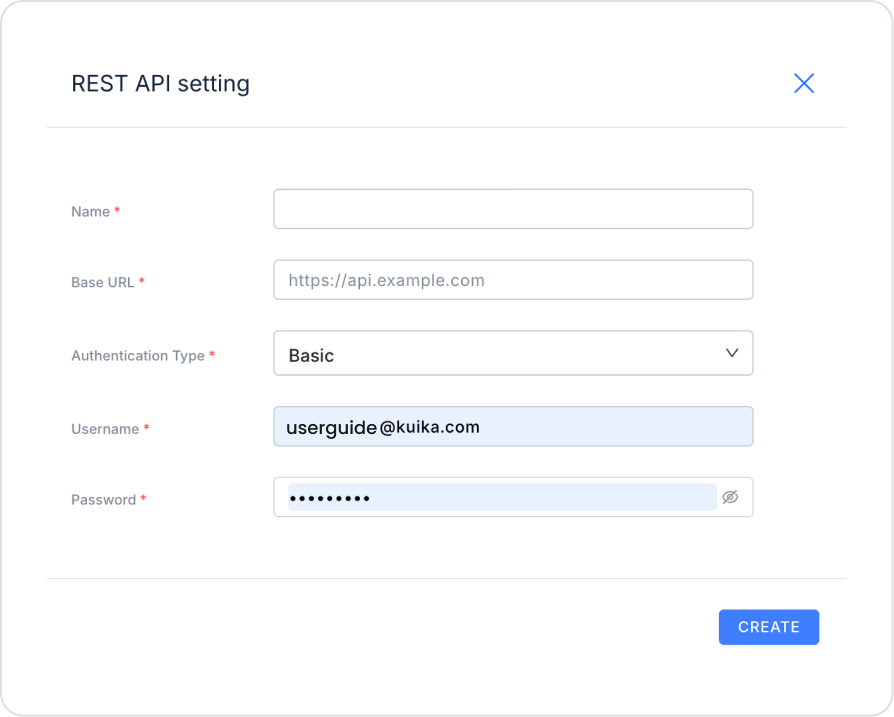Open the Basic authentication type combo box
This screenshot has height=717, width=894.
500,354
